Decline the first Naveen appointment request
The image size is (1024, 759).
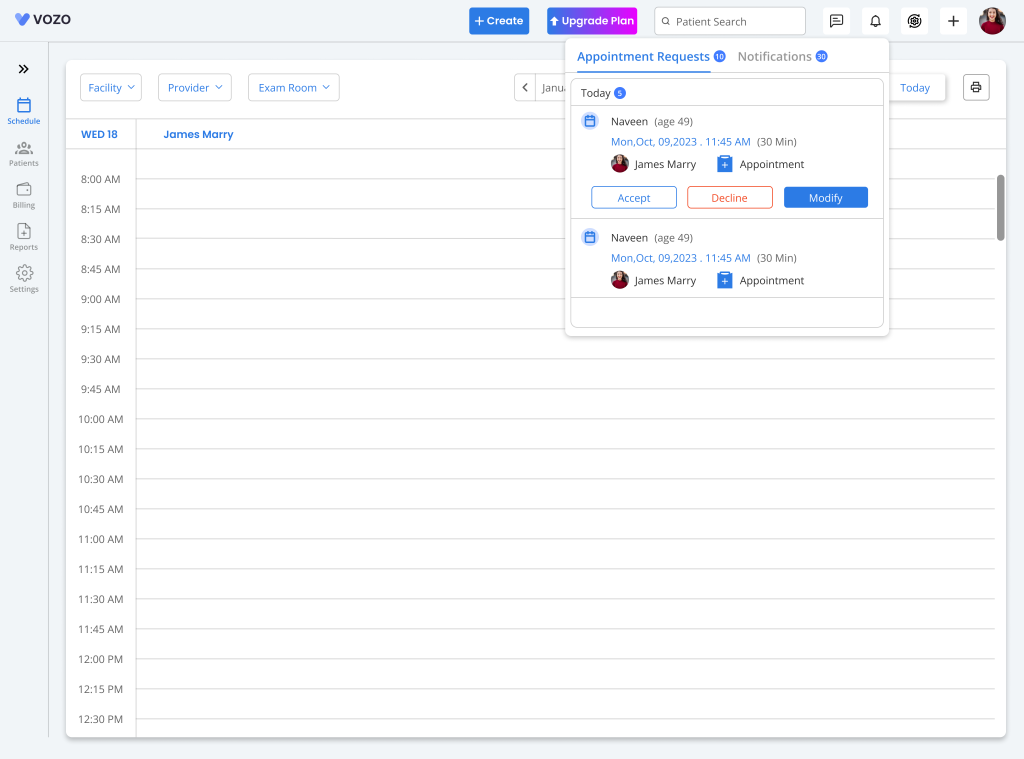point(729,198)
